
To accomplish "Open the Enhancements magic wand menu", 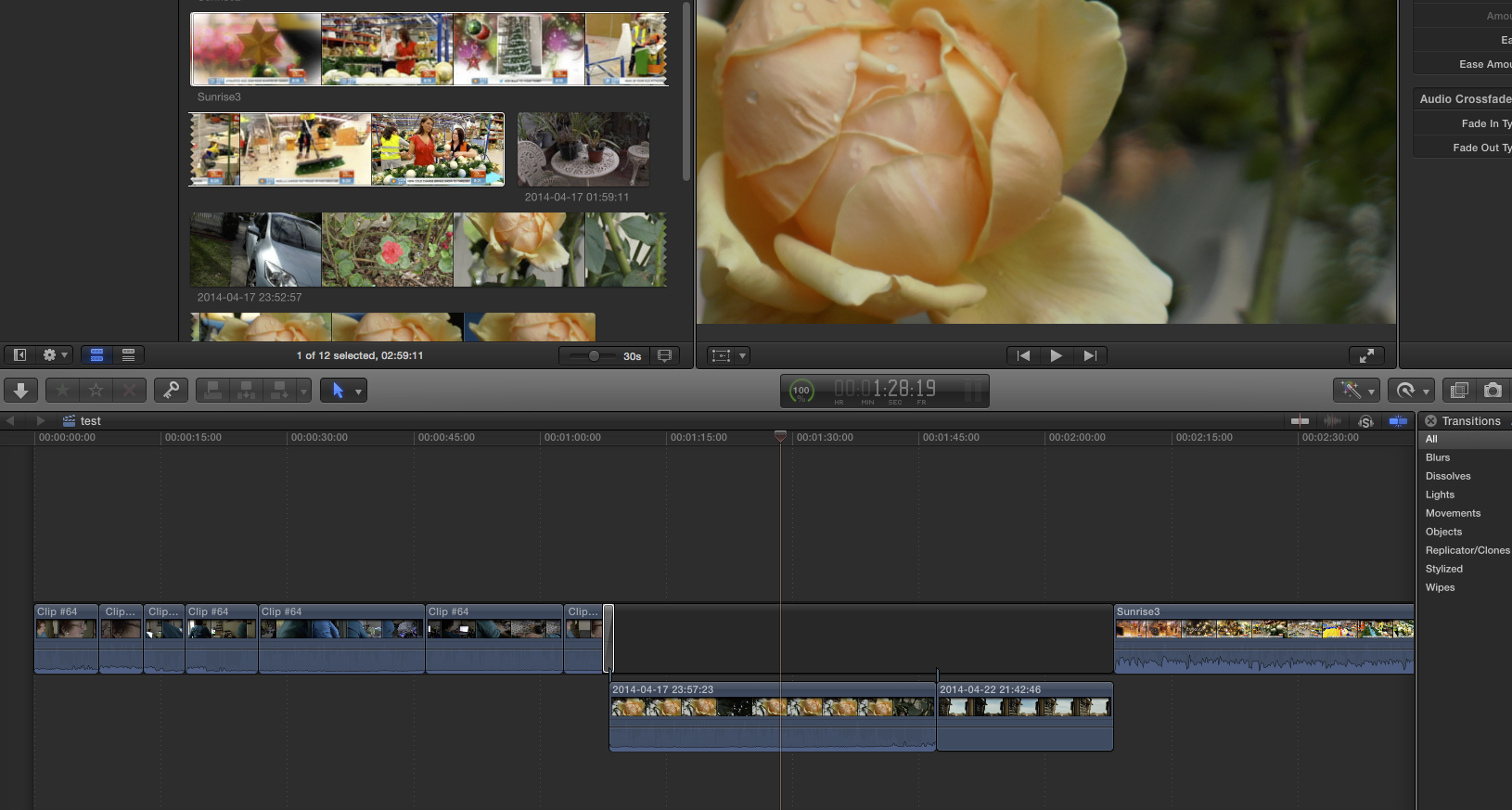I will (x=1356, y=391).
